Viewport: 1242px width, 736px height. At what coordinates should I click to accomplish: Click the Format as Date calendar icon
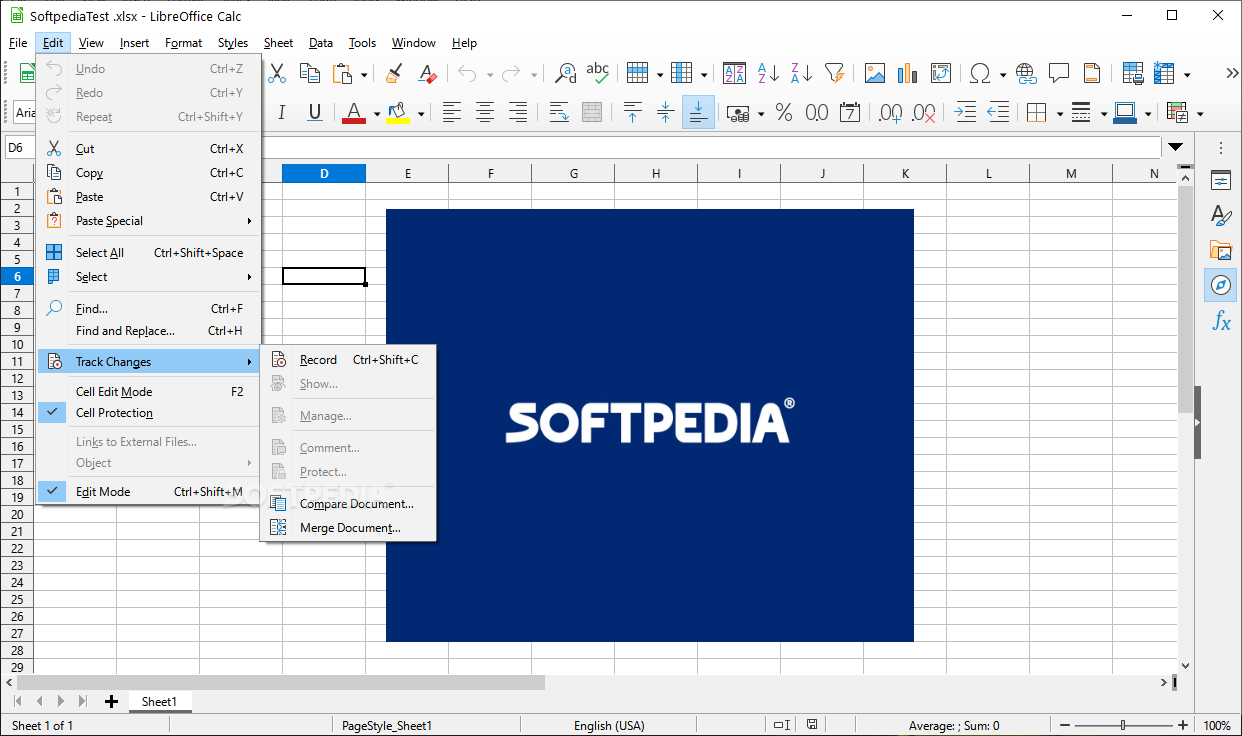(x=850, y=113)
